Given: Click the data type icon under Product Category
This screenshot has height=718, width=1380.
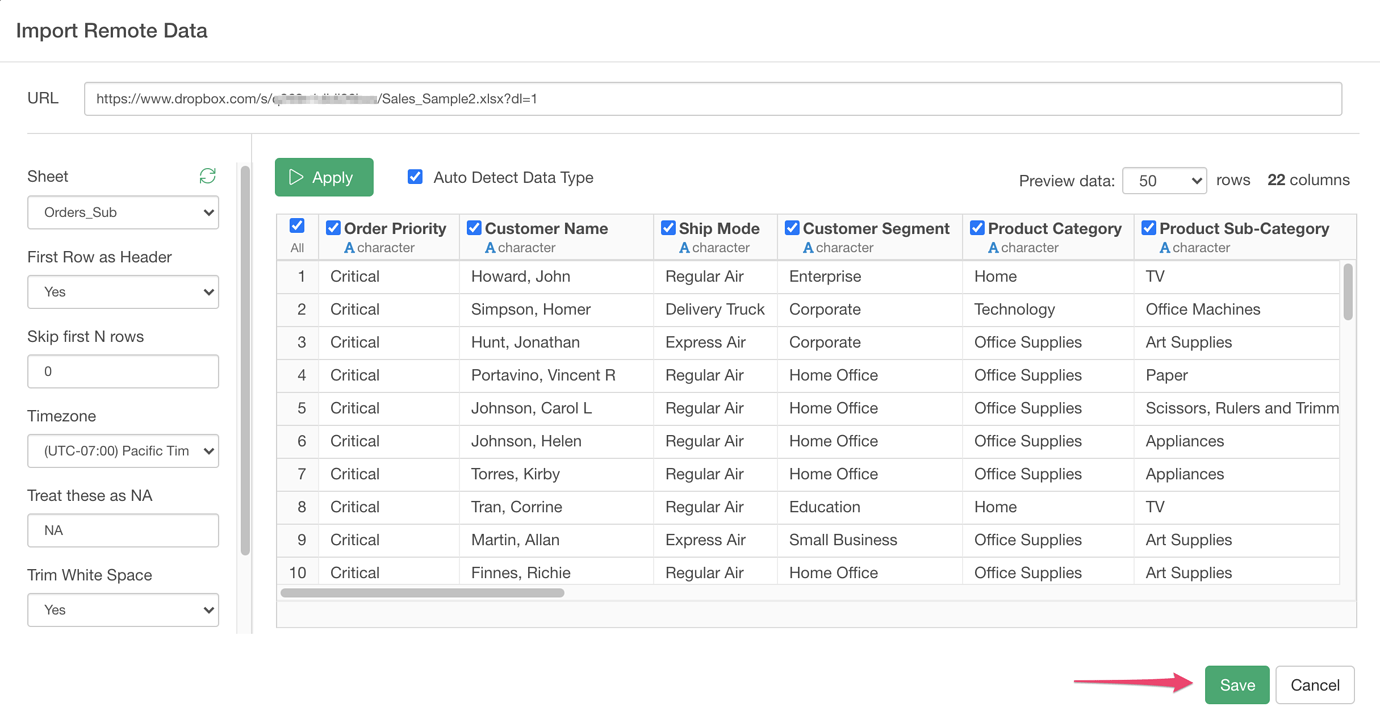Looking at the screenshot, I should (993, 248).
